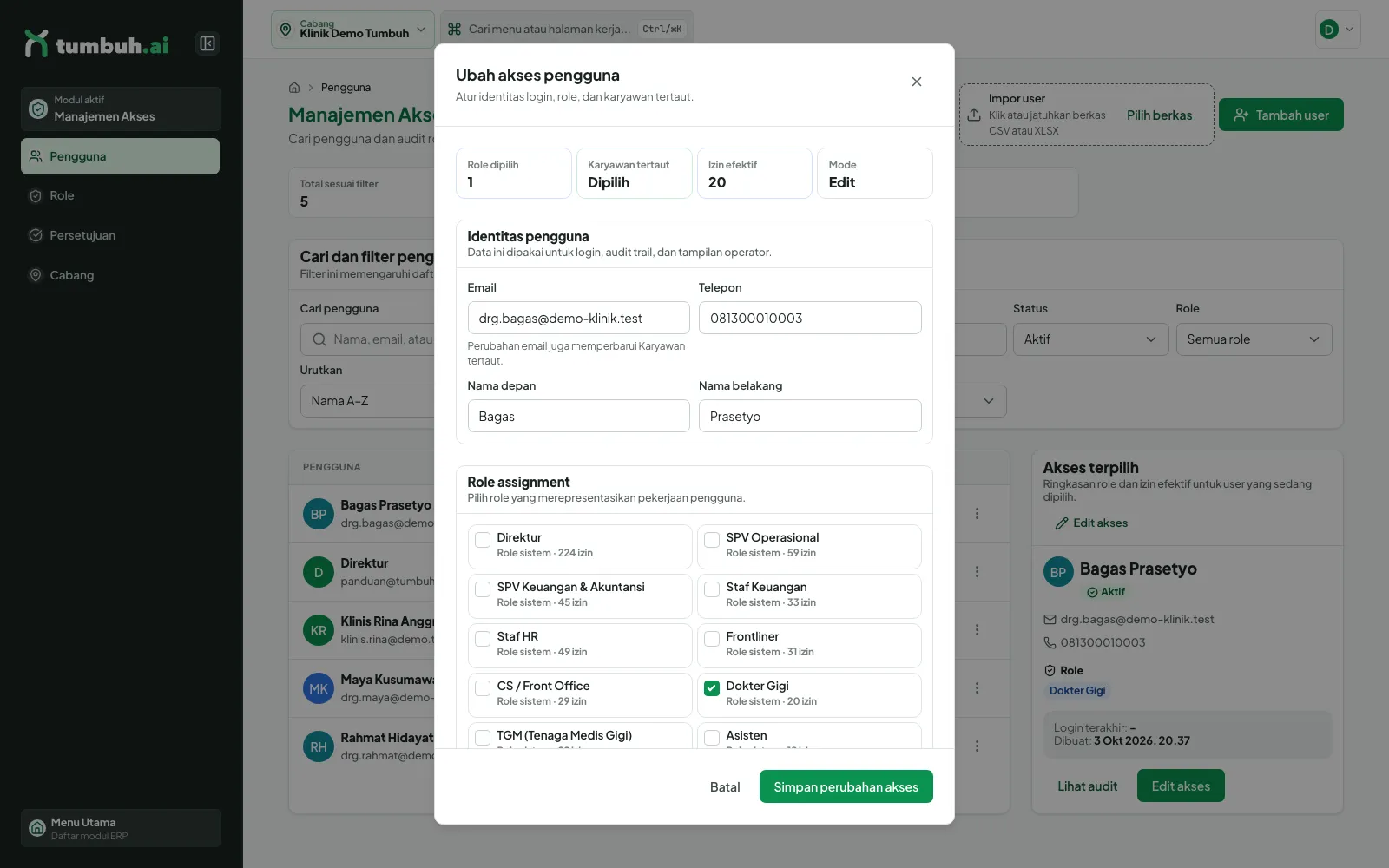
Task: Click the KR avatar in user list
Action: (x=319, y=630)
